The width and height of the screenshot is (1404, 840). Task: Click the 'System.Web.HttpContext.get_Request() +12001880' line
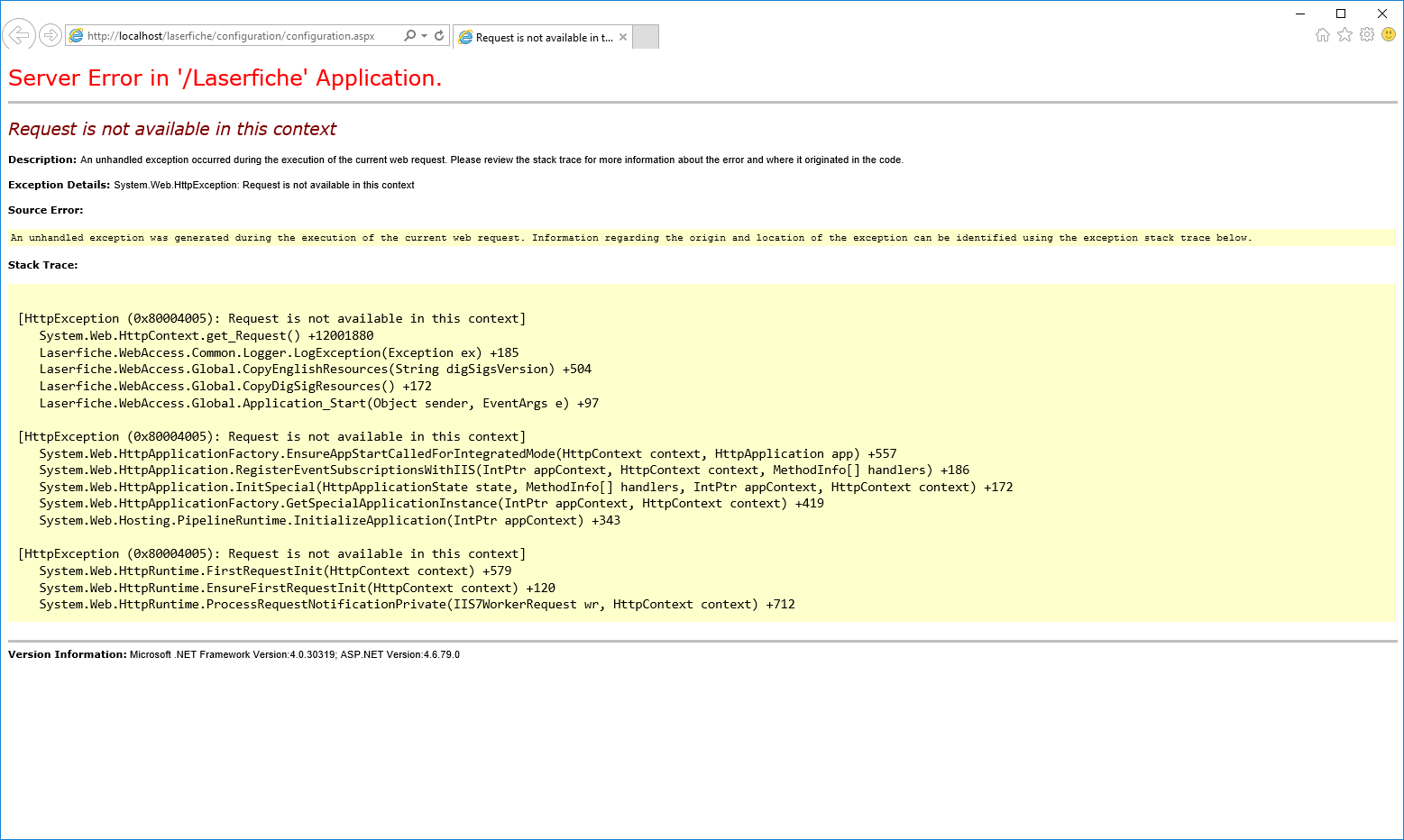tap(206, 335)
